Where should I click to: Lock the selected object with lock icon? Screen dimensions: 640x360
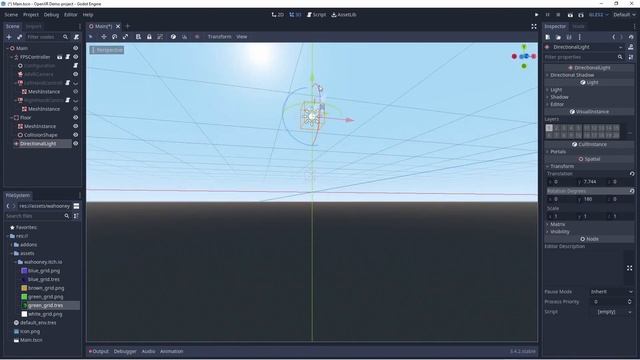[149, 37]
